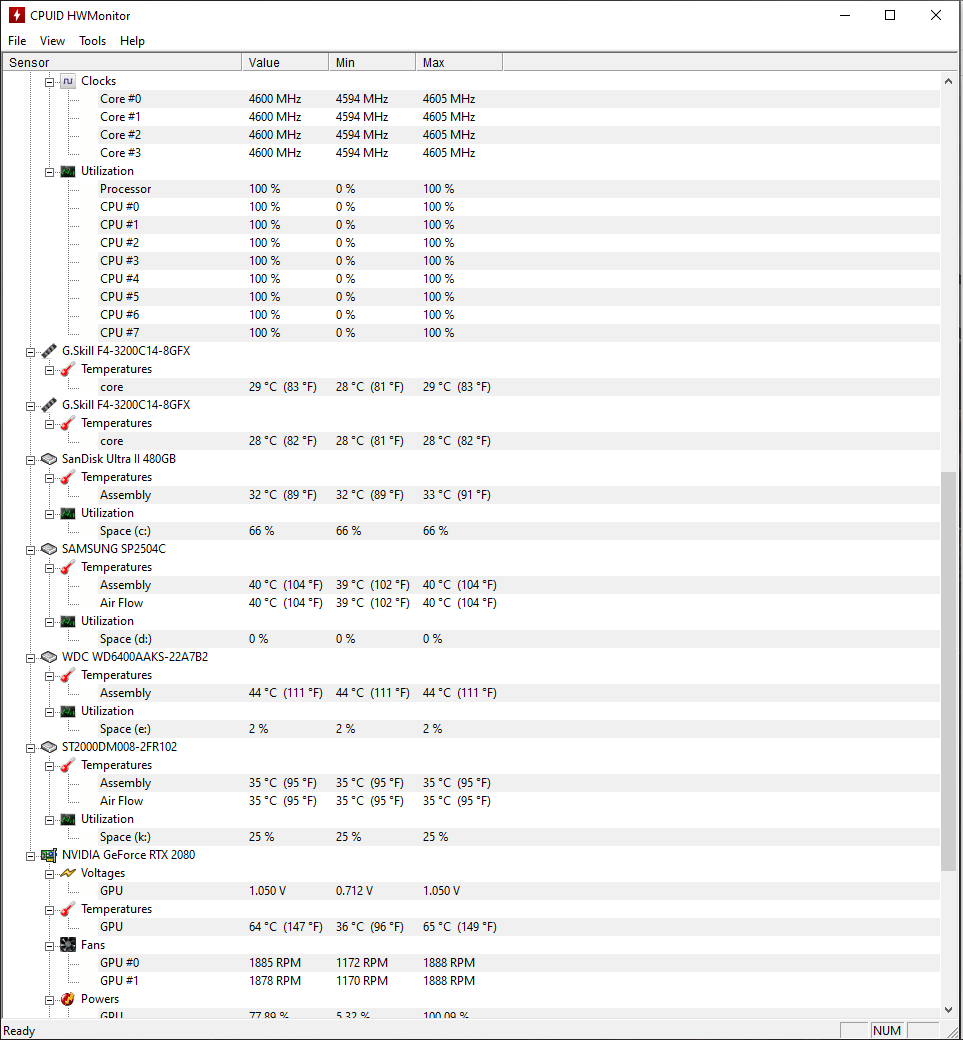The width and height of the screenshot is (963, 1040).
Task: Click the SanDisk Ultra II 480GB drive icon
Action: click(49, 459)
